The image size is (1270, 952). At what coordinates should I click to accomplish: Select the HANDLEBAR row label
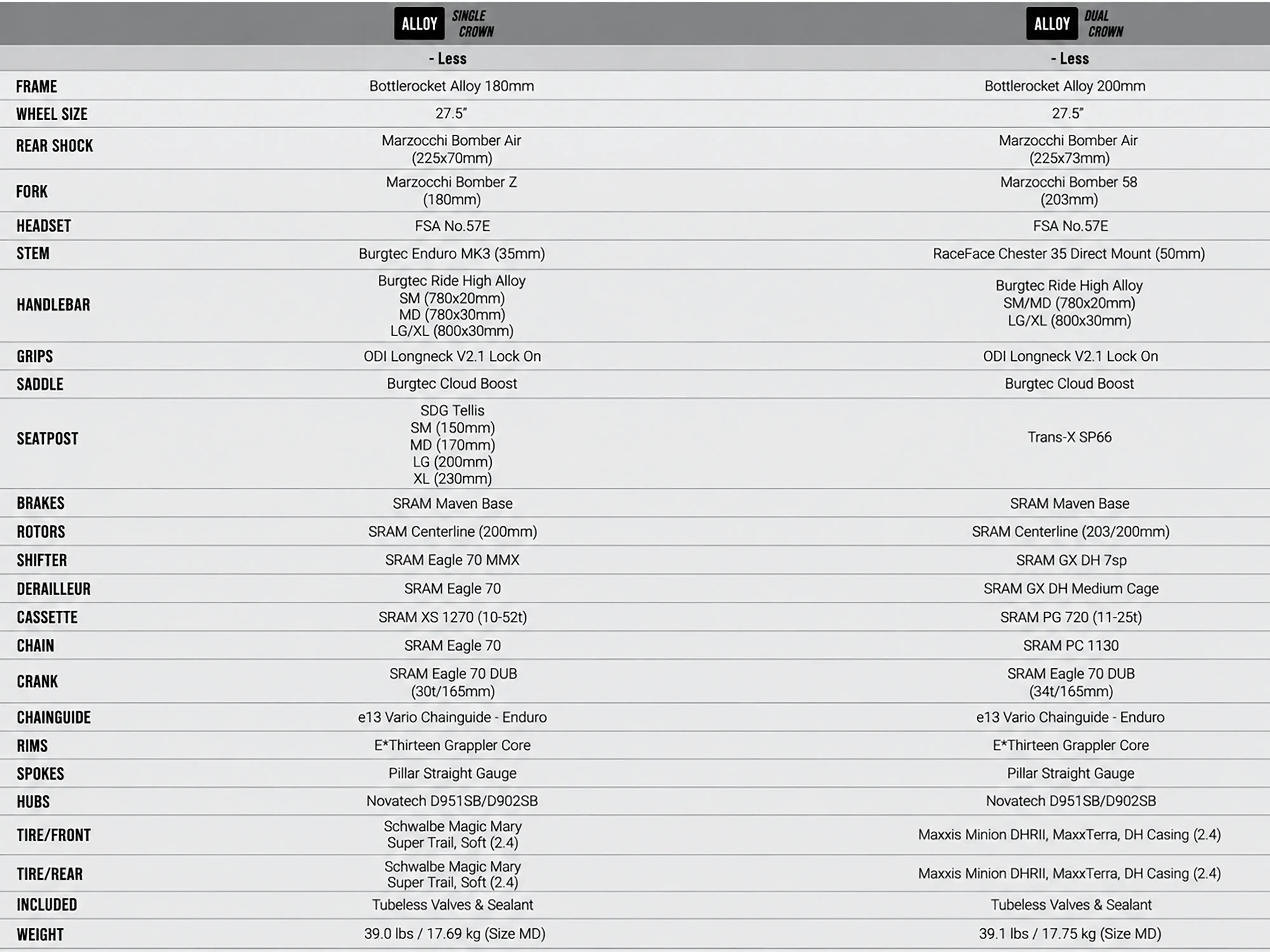[x=53, y=305]
